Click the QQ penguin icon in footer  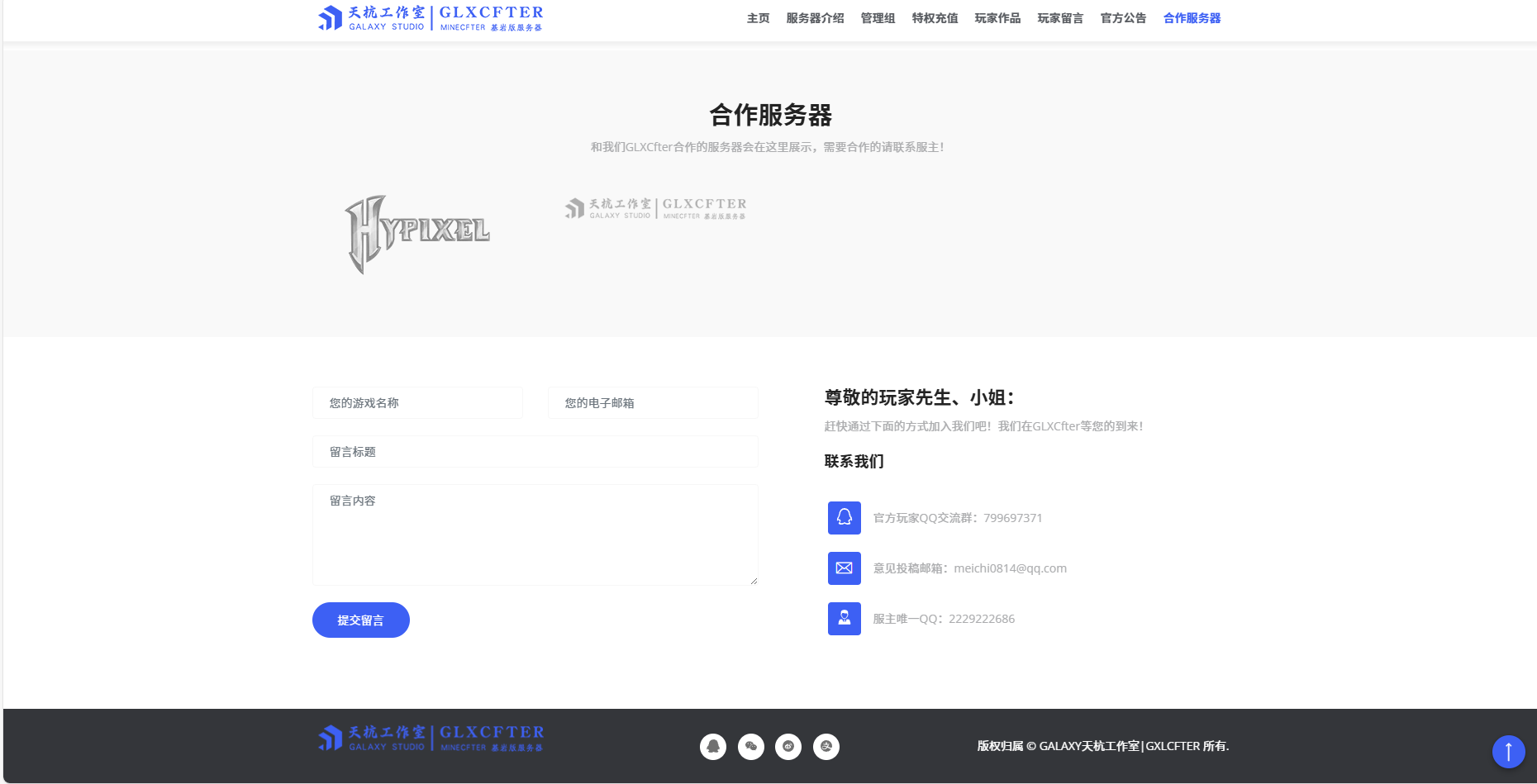tap(712, 747)
